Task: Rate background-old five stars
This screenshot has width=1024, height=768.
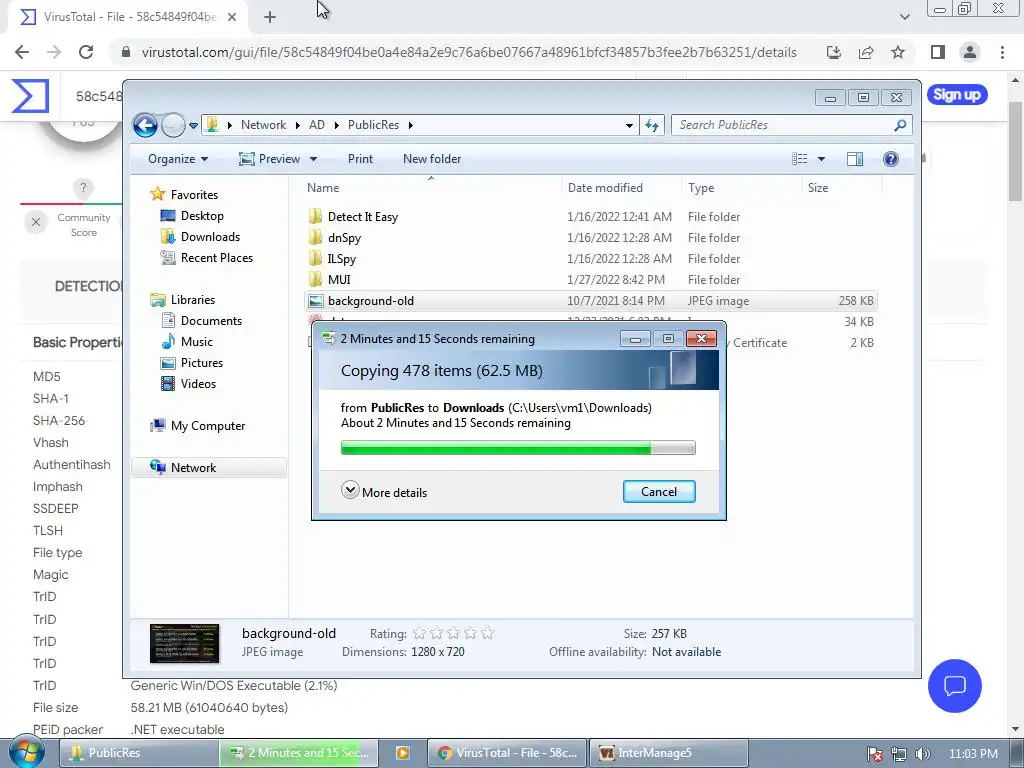Action: click(x=487, y=633)
